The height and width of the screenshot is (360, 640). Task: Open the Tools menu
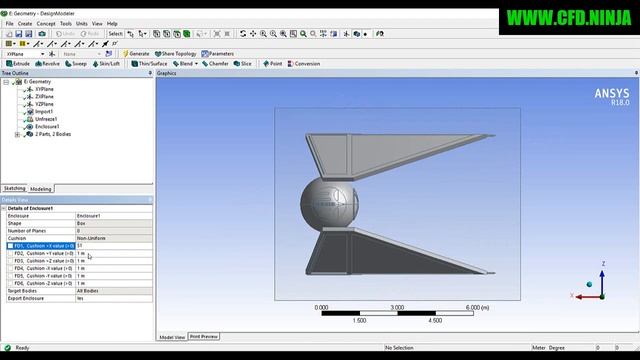(66, 24)
